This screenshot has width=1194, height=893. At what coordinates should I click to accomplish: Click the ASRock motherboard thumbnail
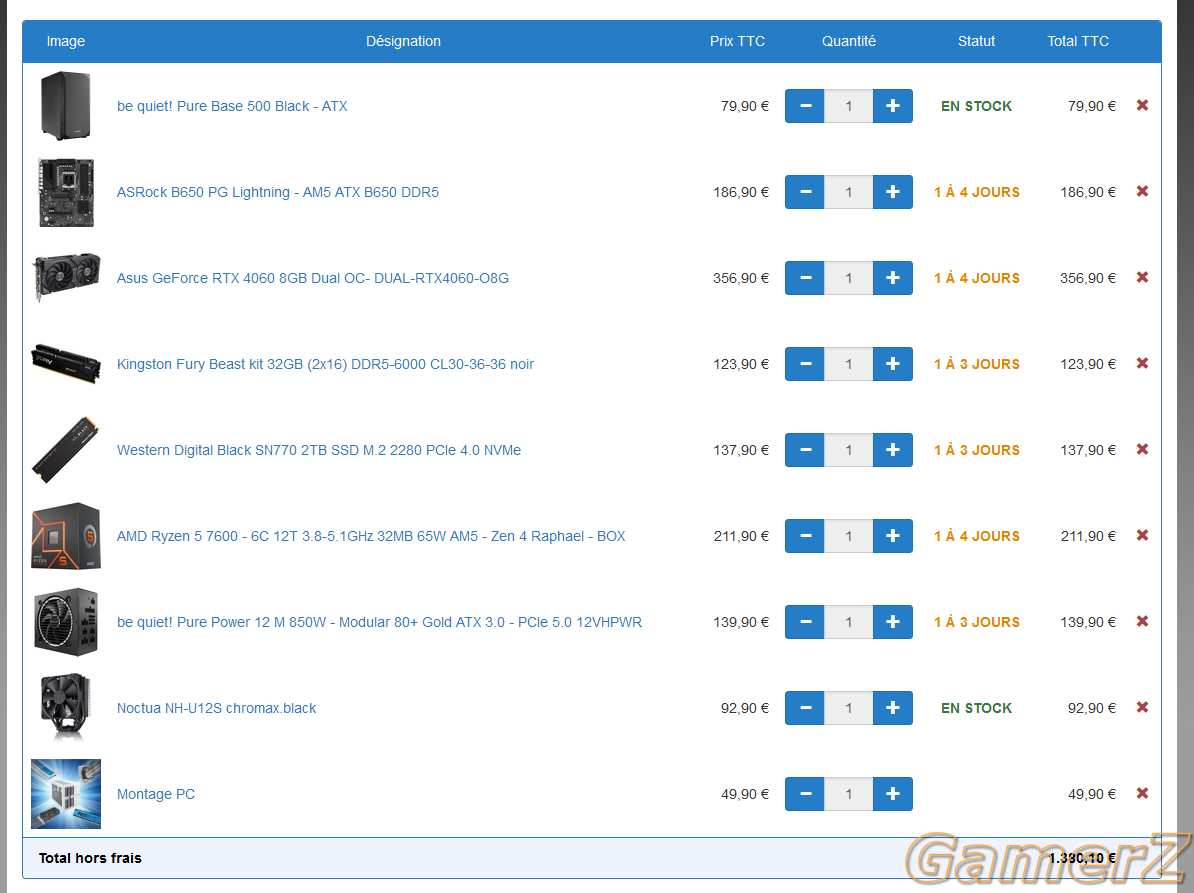tap(66, 192)
